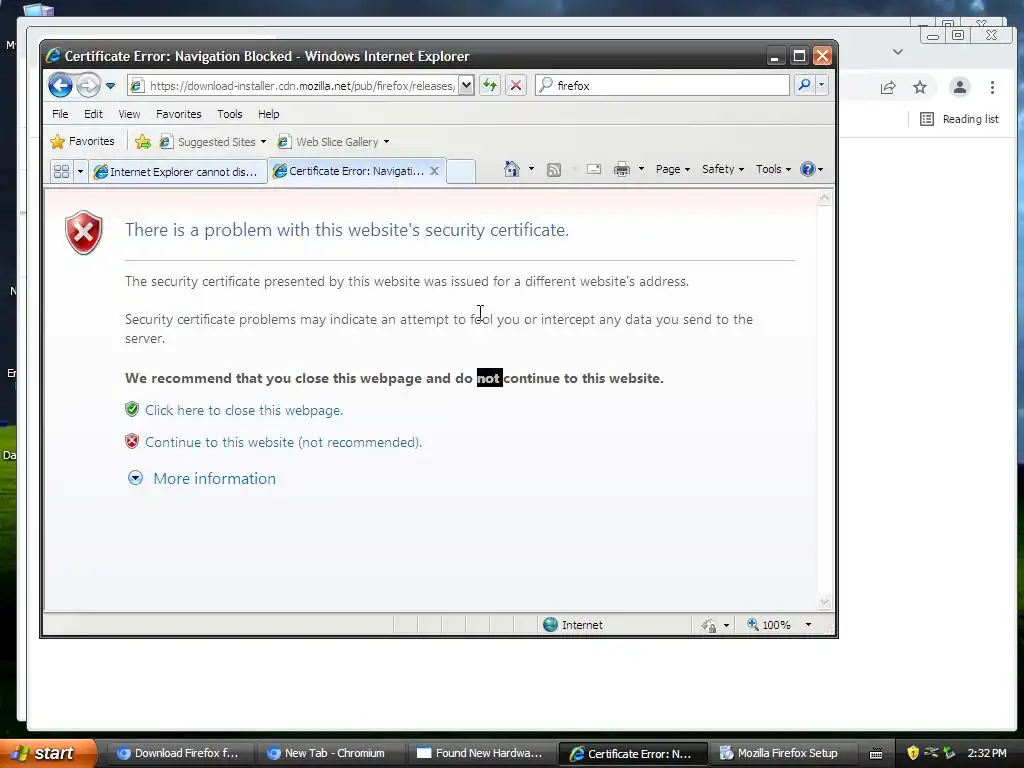
Task: Click the RSS feeds icon
Action: (554, 170)
